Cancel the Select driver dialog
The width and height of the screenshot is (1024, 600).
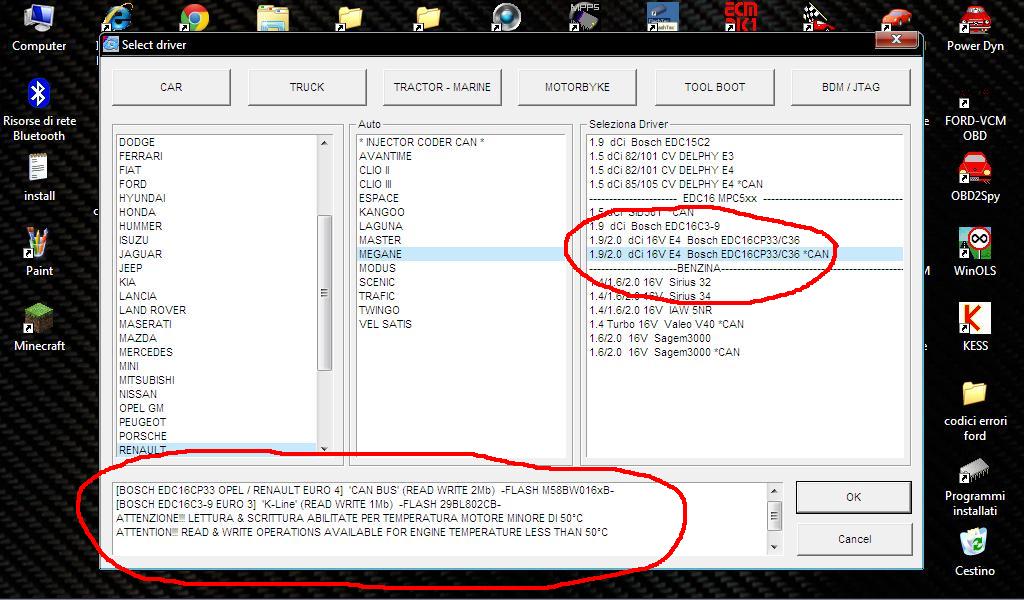click(854, 539)
